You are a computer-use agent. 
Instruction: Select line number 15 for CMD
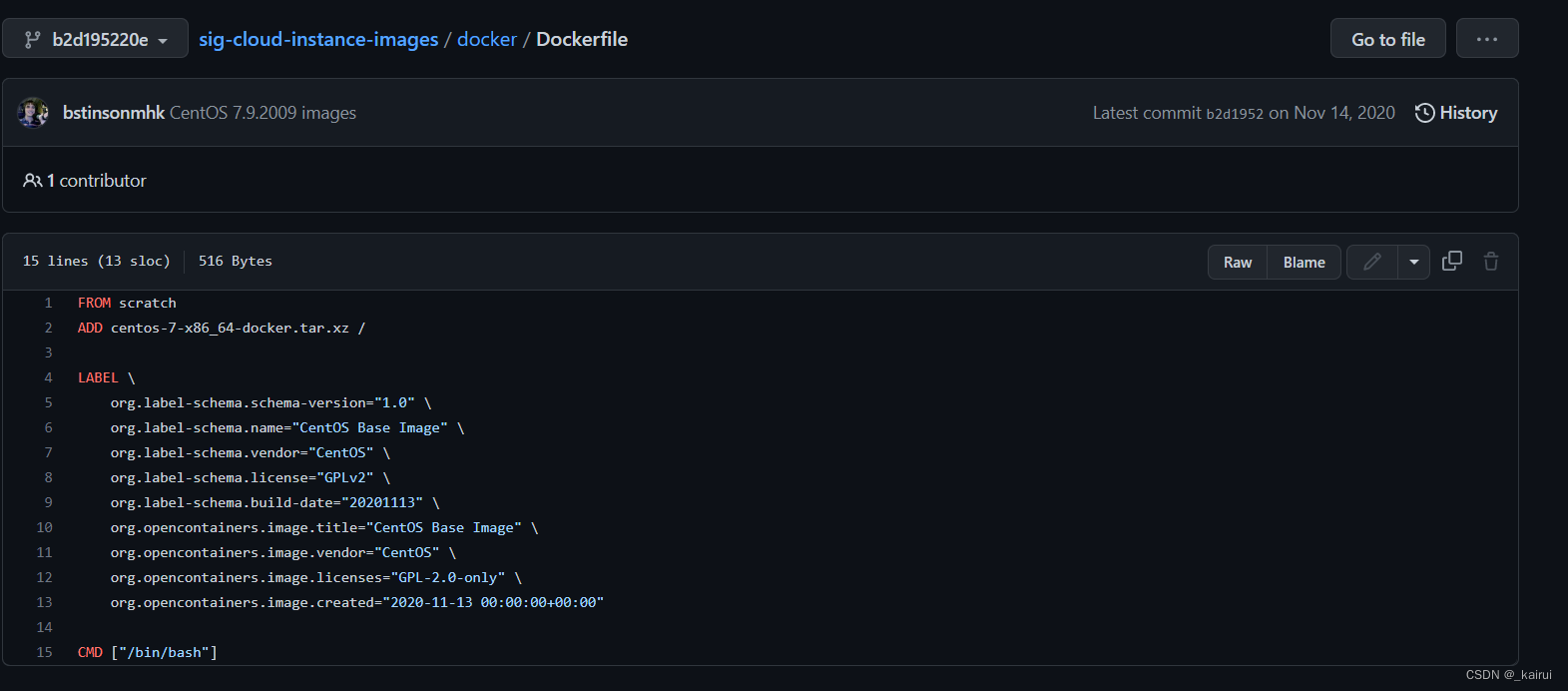pos(44,652)
